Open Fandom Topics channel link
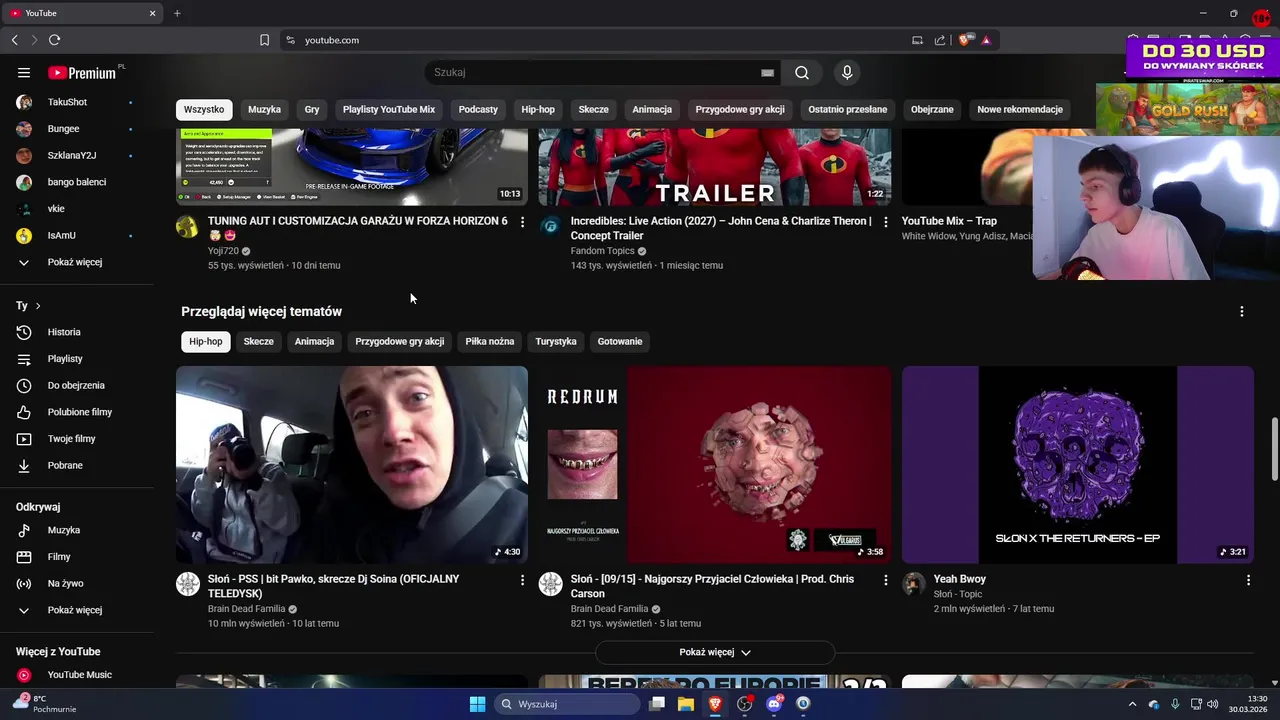Screen dimensions: 1280x720 pos(602,251)
